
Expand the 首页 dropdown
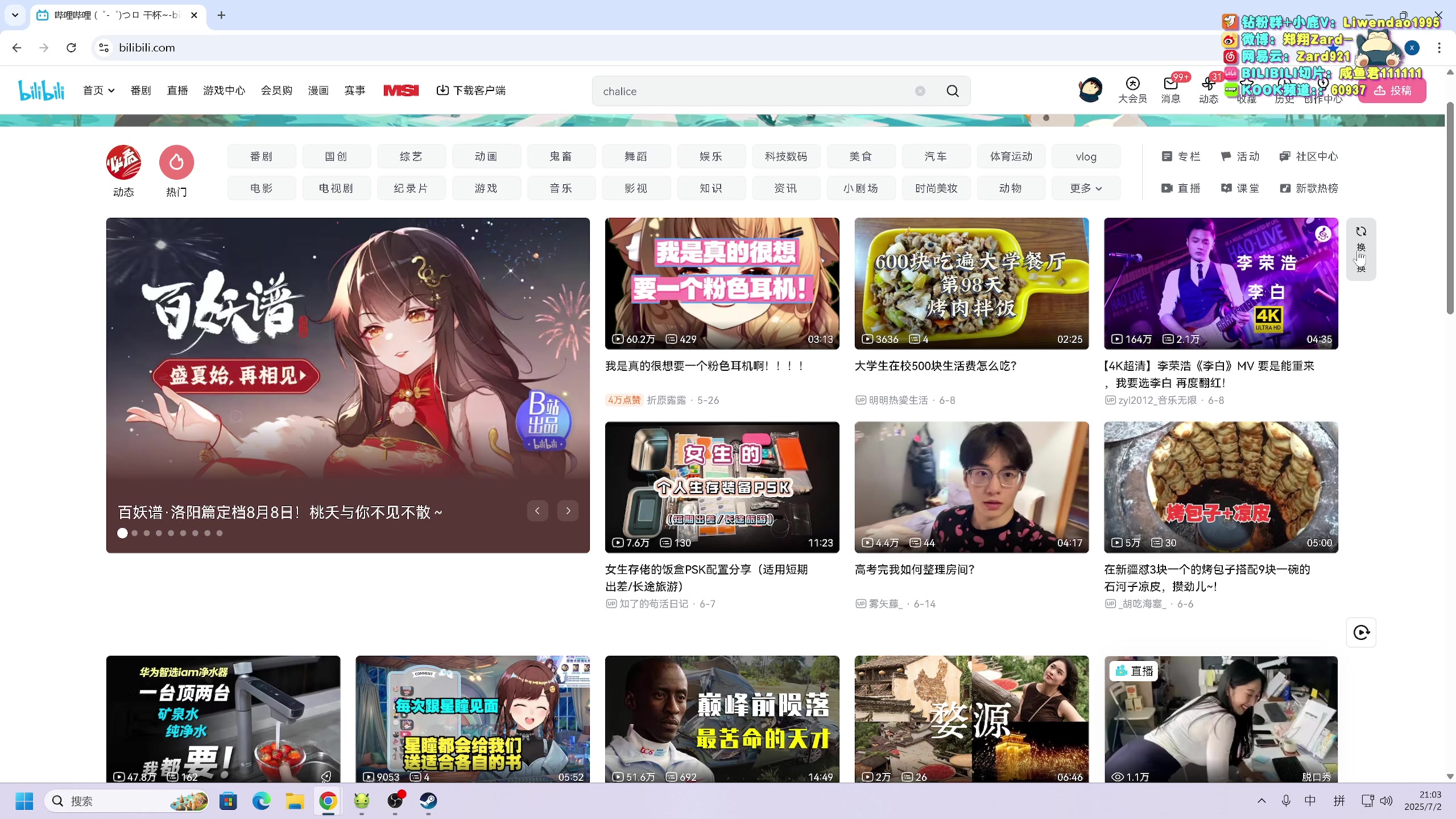(98, 90)
